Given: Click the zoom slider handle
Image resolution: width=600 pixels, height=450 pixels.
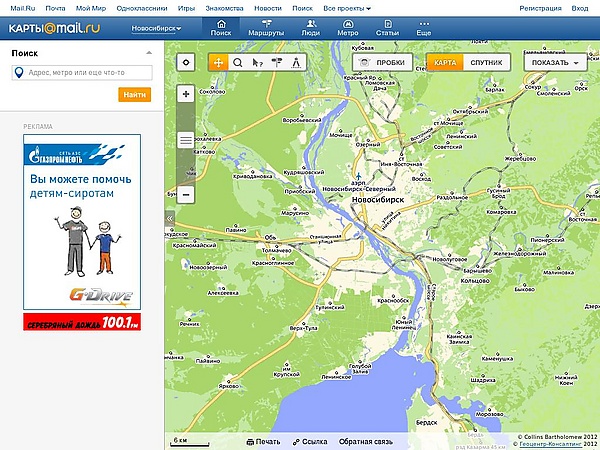Looking at the screenshot, I should point(185,140).
